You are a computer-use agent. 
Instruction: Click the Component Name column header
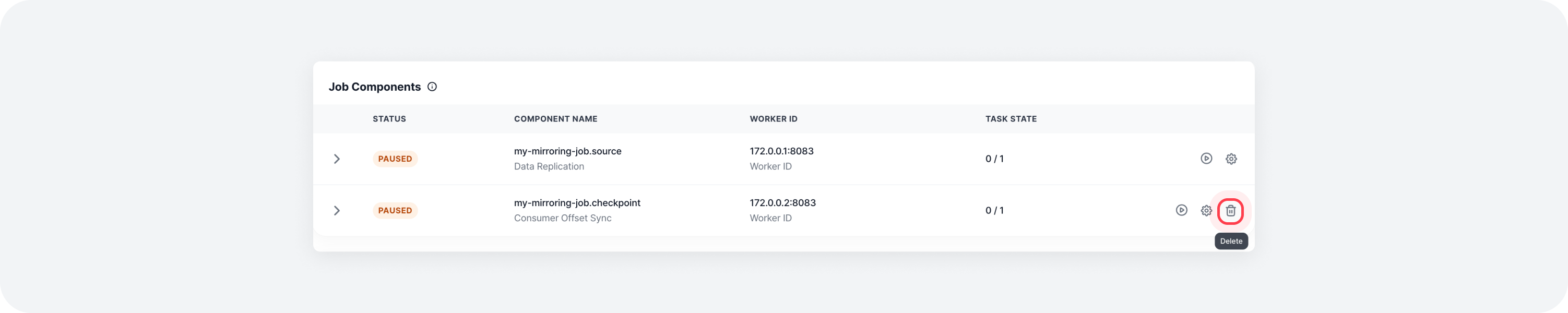point(555,119)
